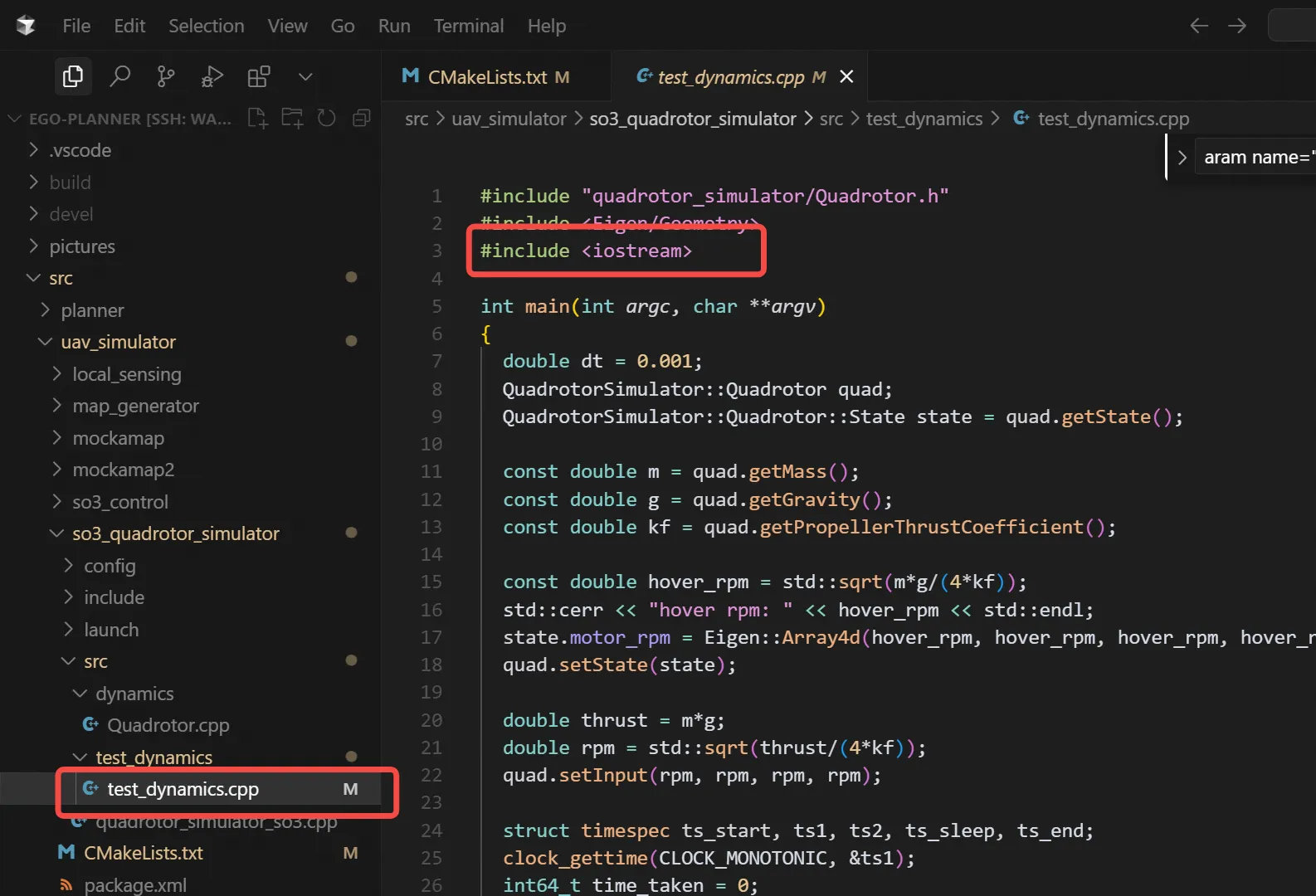Screen dimensions: 1316x896
Task: Collapse all folders in explorer
Action: point(361,119)
